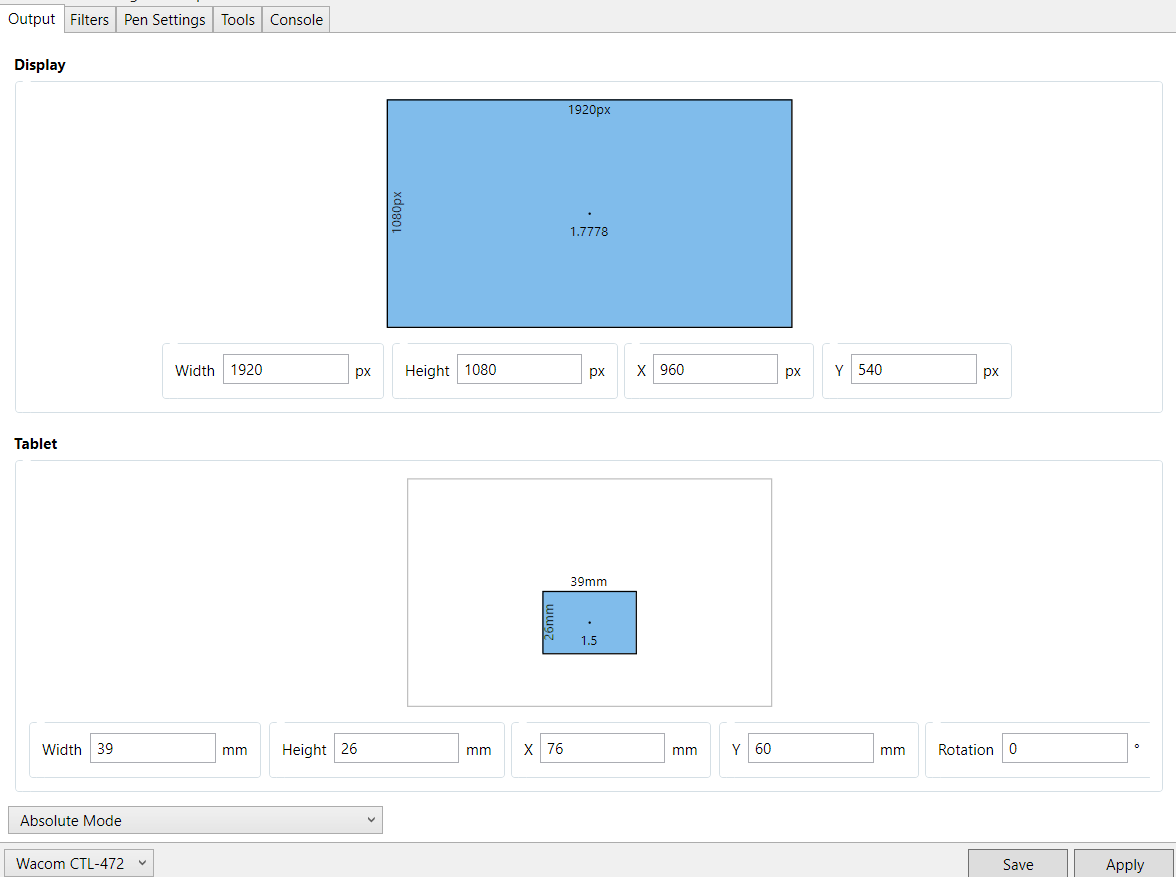Select the Tablet X position field
The height and width of the screenshot is (877, 1176).
[x=601, y=749]
